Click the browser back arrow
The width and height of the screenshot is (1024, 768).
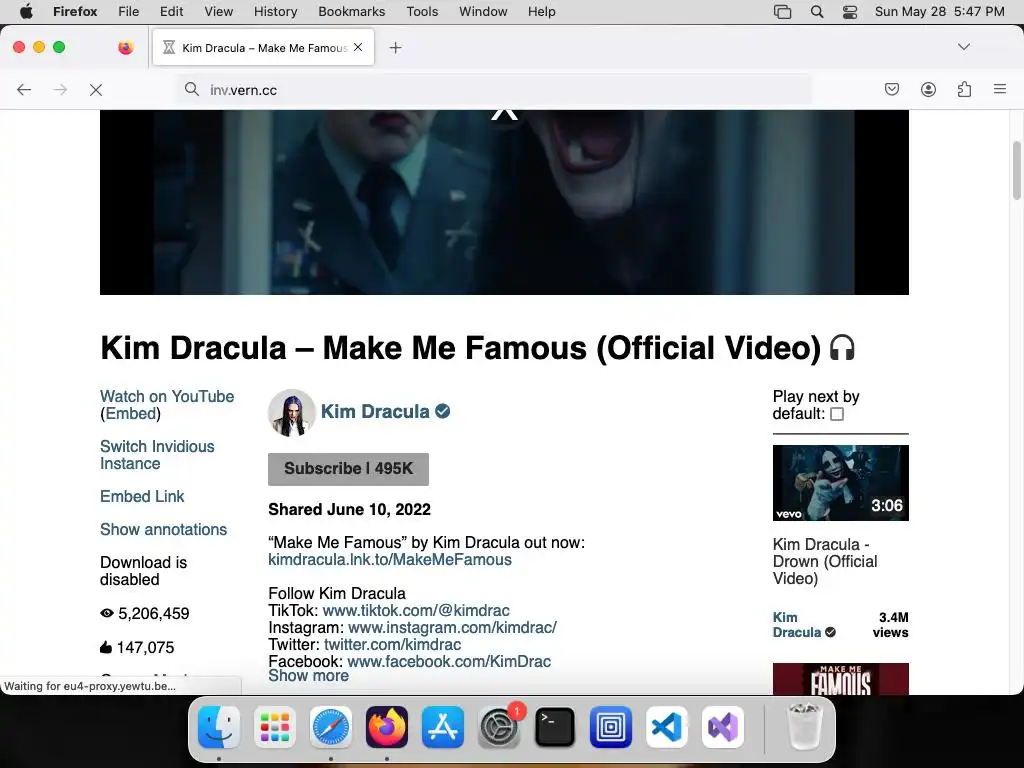point(24,89)
